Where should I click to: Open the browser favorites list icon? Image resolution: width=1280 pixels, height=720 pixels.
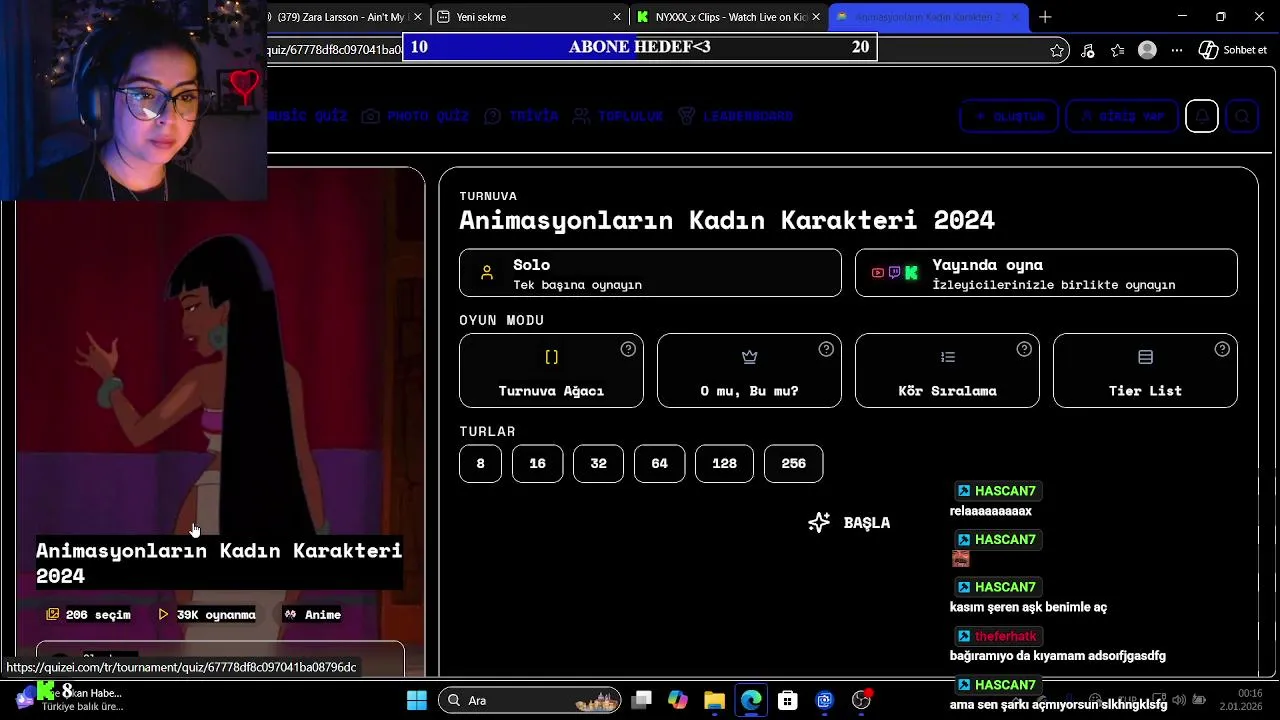1118,50
